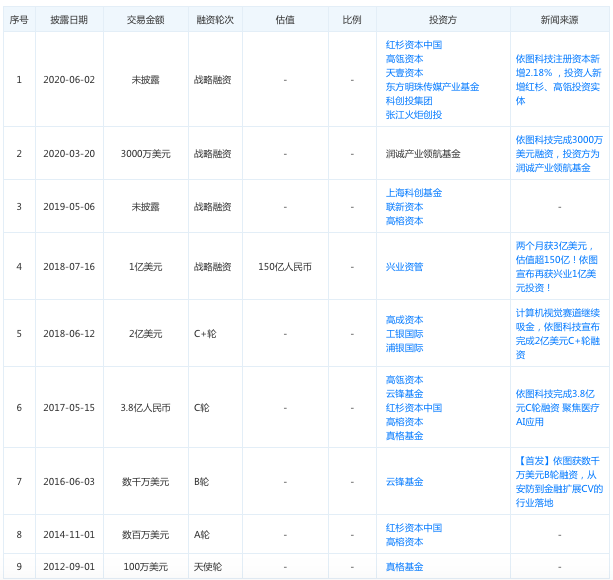Screen dimensions: 613x580
Task: Open the 东方明珠传媒产业基金 investor link
Action: 432,87
